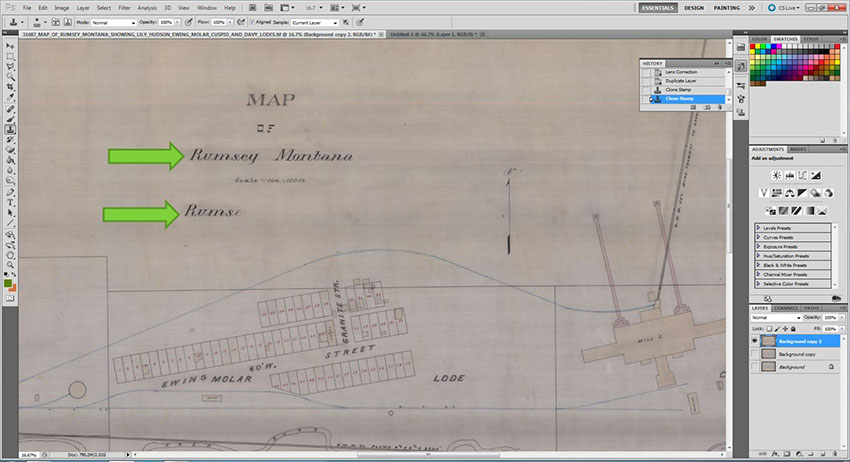Choose the Rectangular Marquee tool
The height and width of the screenshot is (462, 850).
[x=10, y=55]
